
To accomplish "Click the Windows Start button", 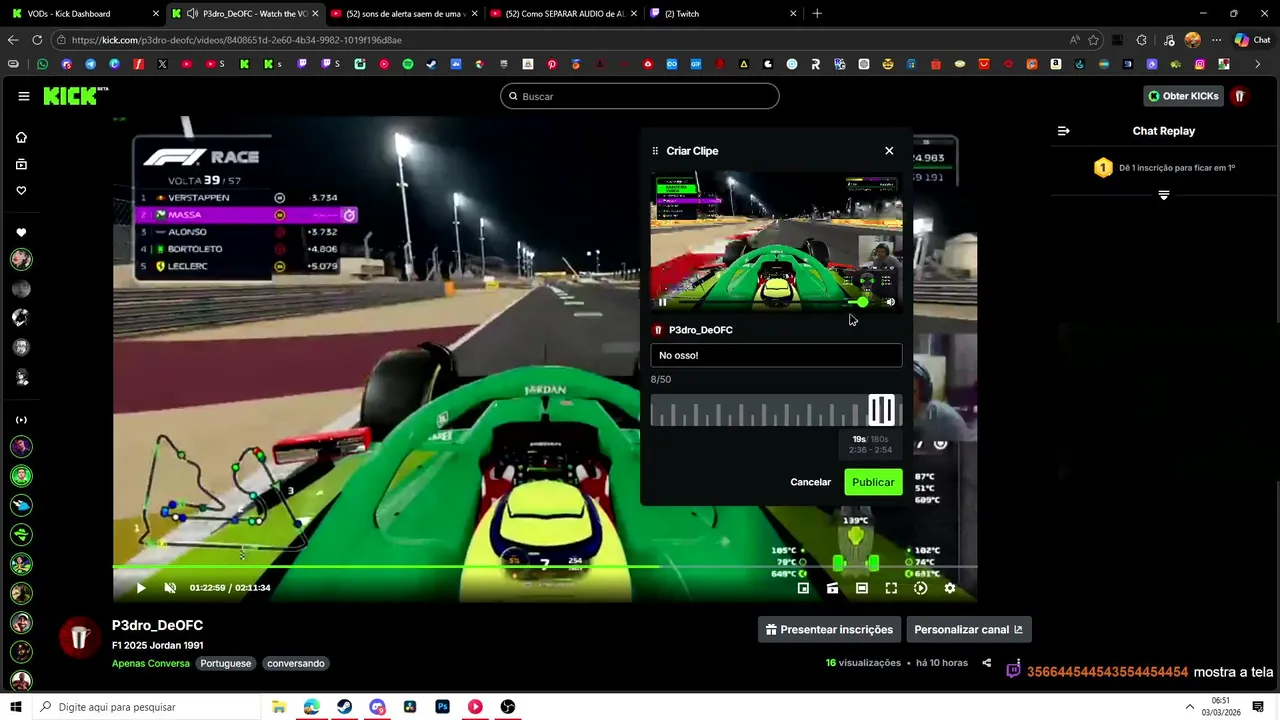I will (15, 707).
